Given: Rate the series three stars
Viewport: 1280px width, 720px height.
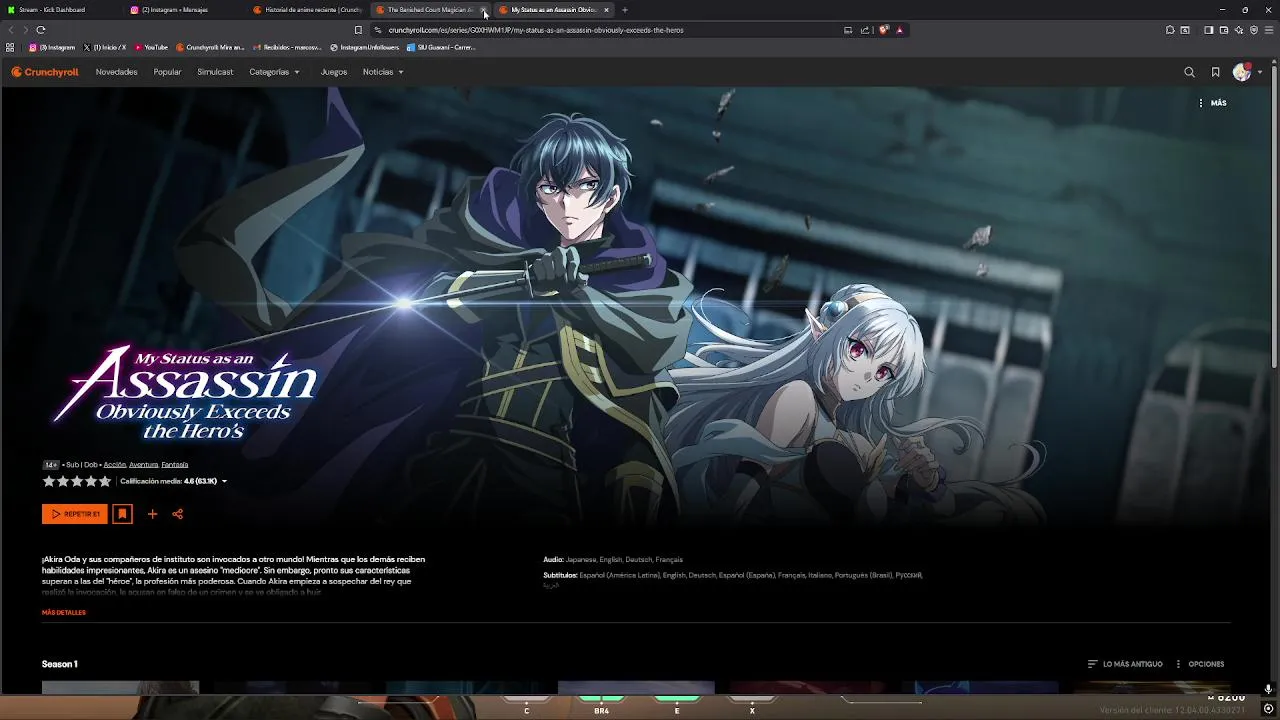Looking at the screenshot, I should pos(77,481).
